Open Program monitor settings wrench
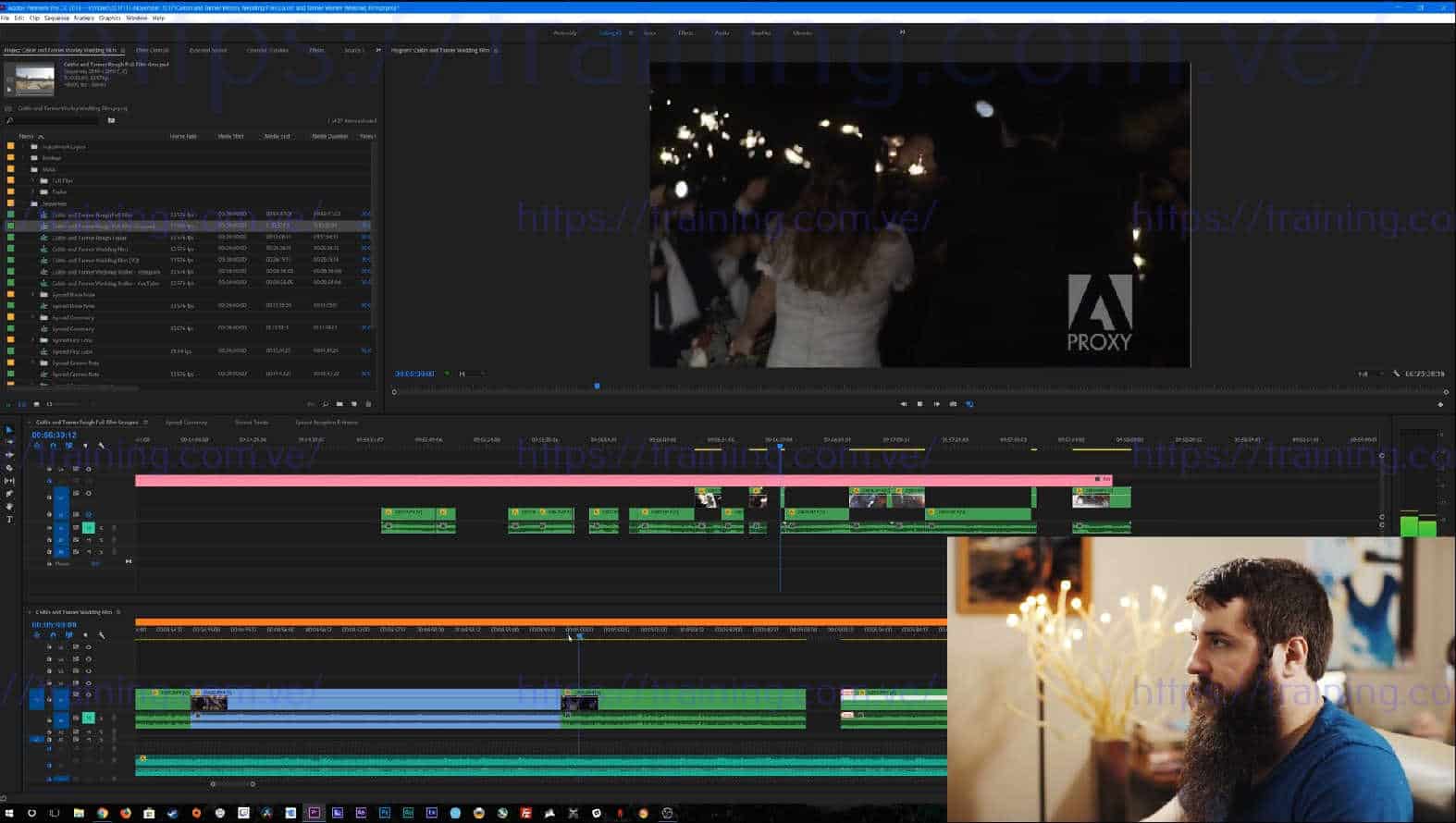1456x823 pixels. (1396, 374)
